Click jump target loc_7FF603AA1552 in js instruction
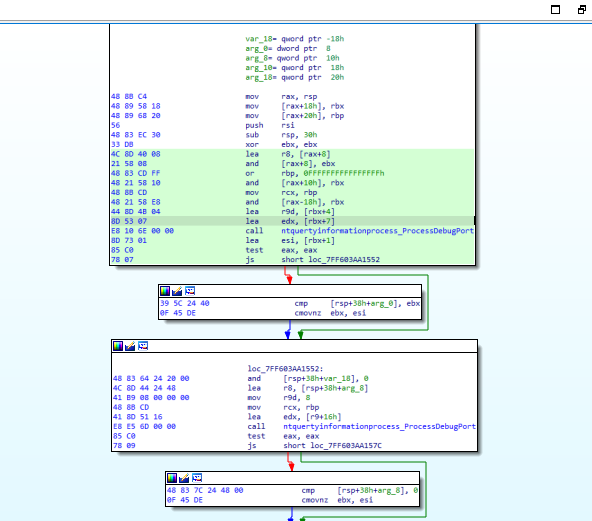The height and width of the screenshot is (521, 592). tap(344, 259)
